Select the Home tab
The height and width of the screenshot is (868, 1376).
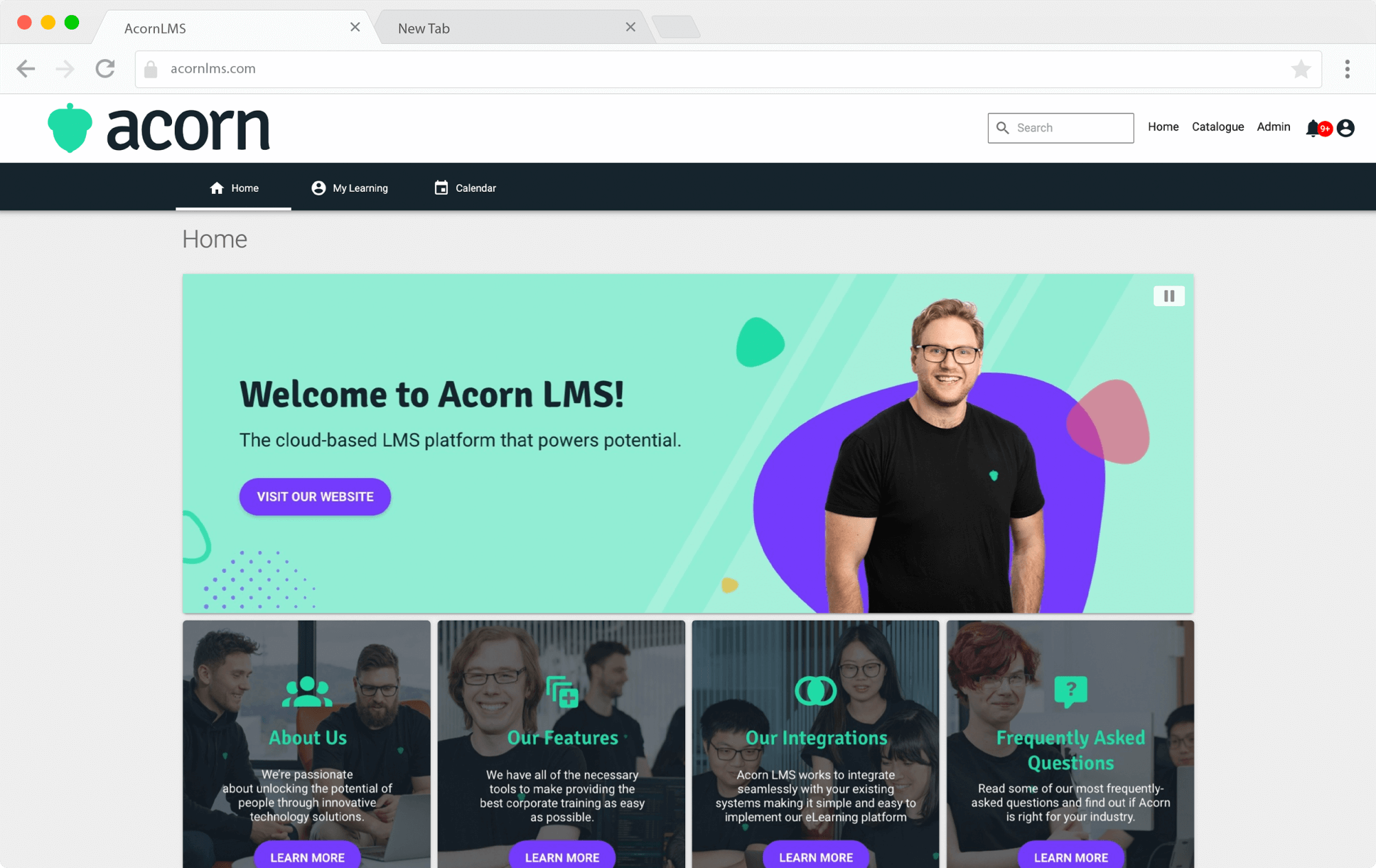click(x=234, y=187)
